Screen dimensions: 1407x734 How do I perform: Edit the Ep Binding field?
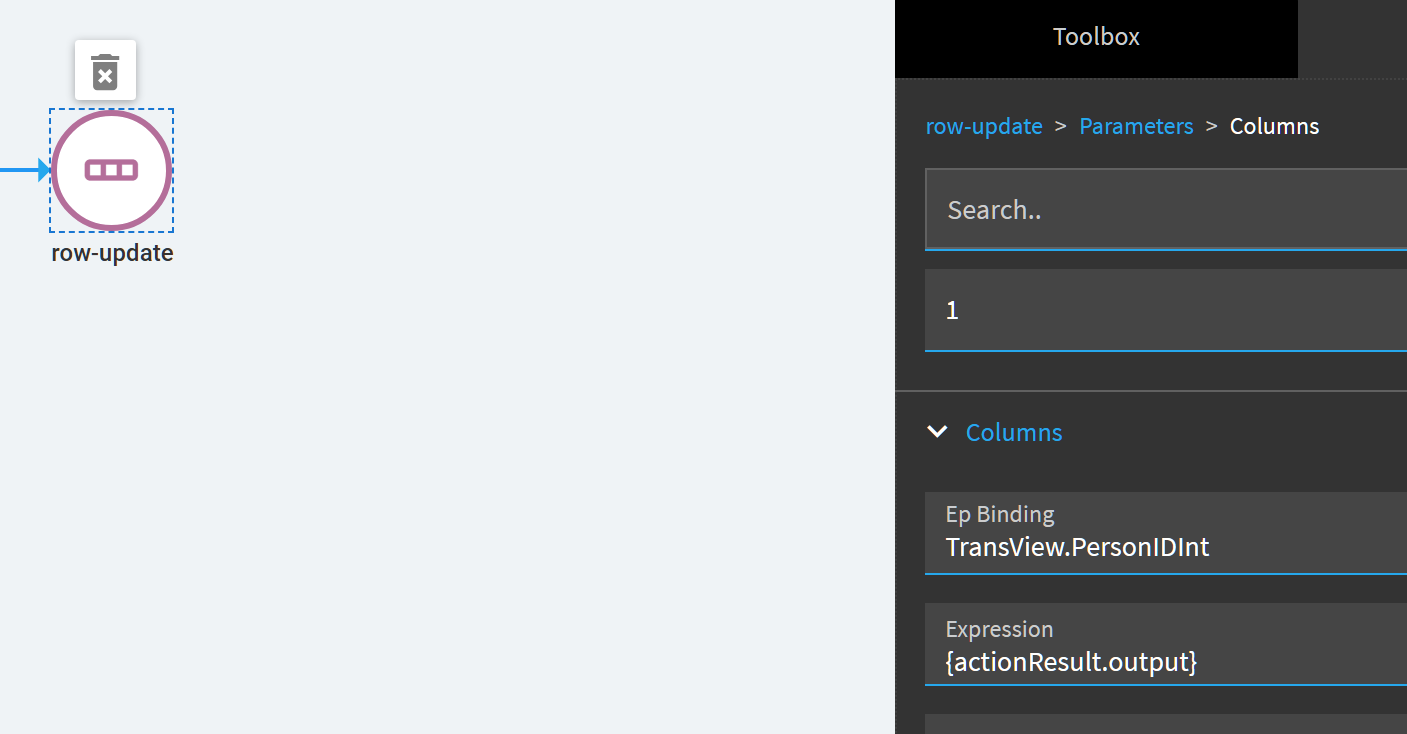(1166, 533)
